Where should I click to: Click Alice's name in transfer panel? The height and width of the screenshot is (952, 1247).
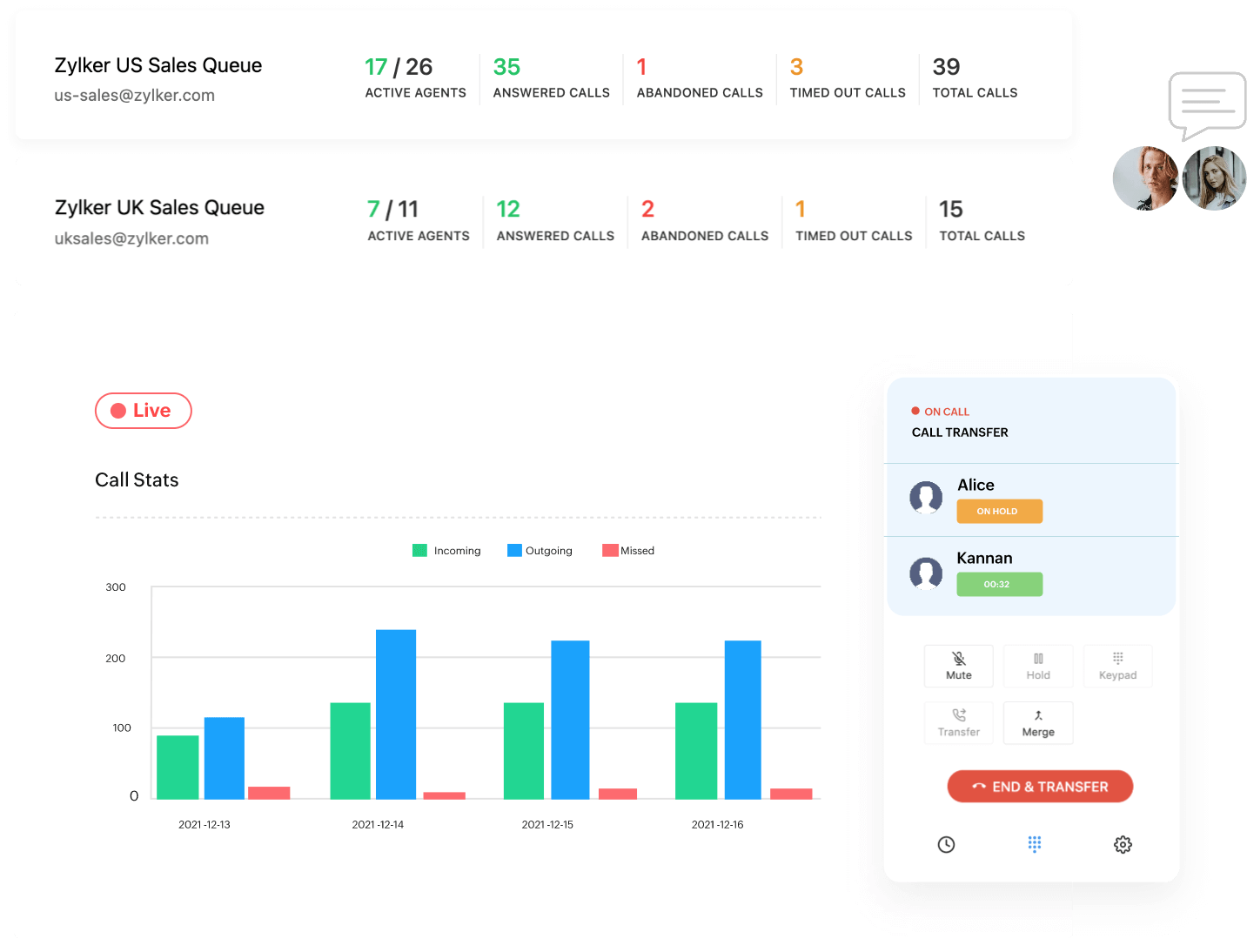(975, 485)
